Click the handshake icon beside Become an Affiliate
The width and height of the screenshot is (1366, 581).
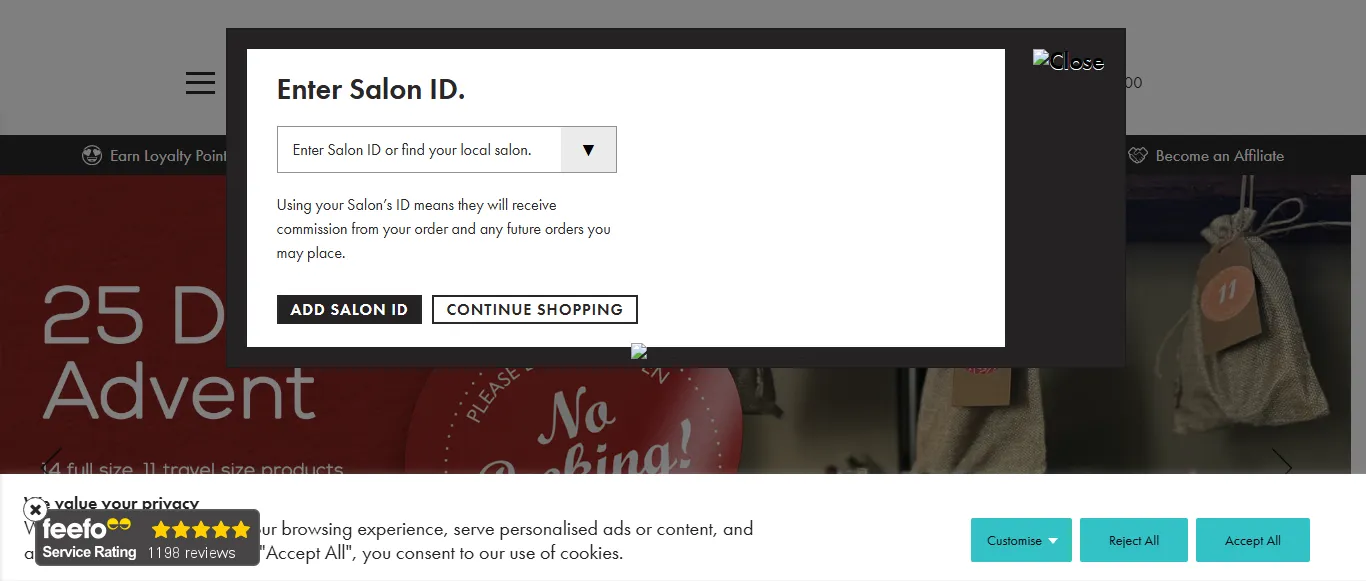point(1138,156)
